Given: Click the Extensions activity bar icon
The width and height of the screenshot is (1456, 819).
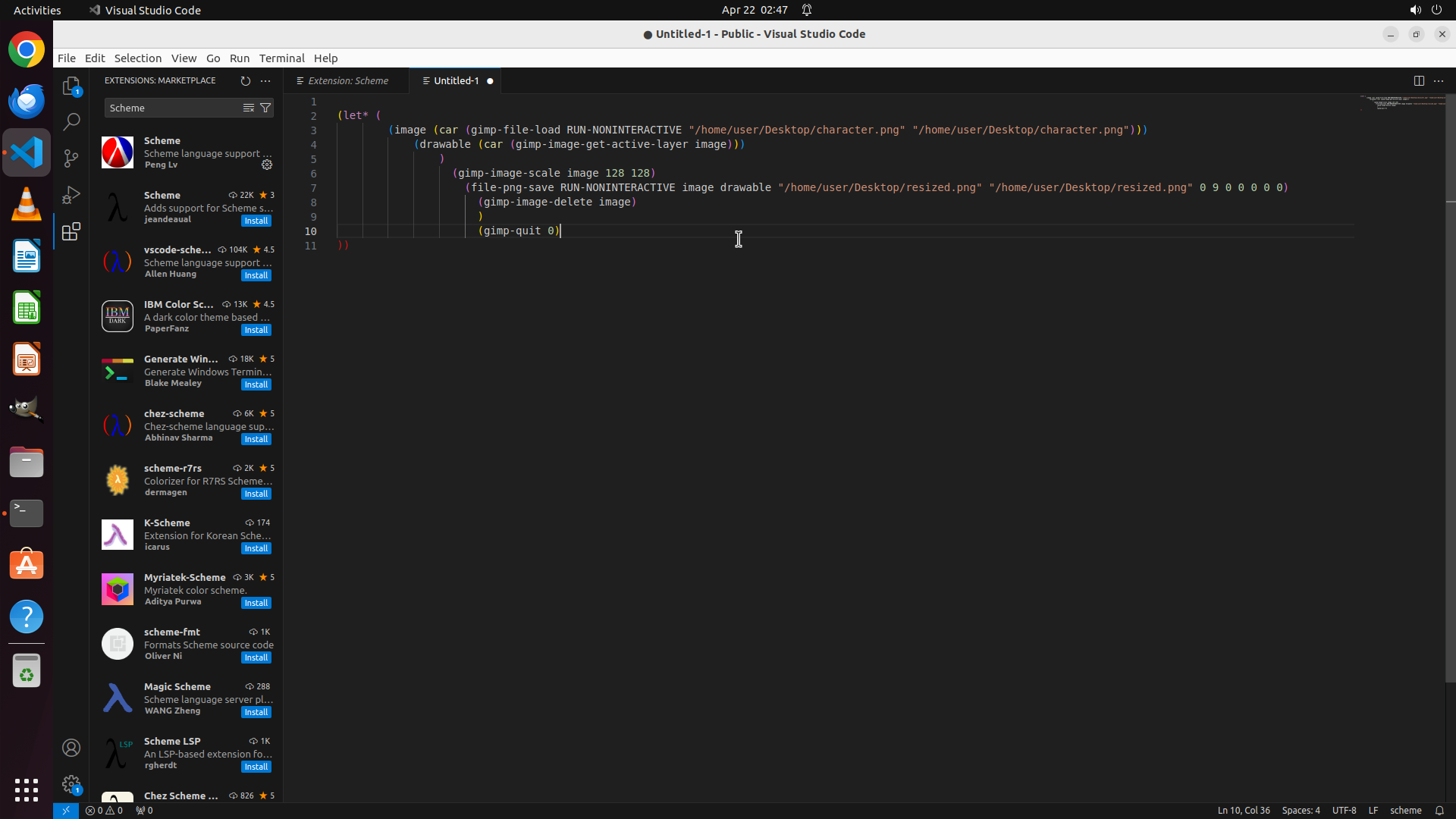Looking at the screenshot, I should pyautogui.click(x=71, y=231).
